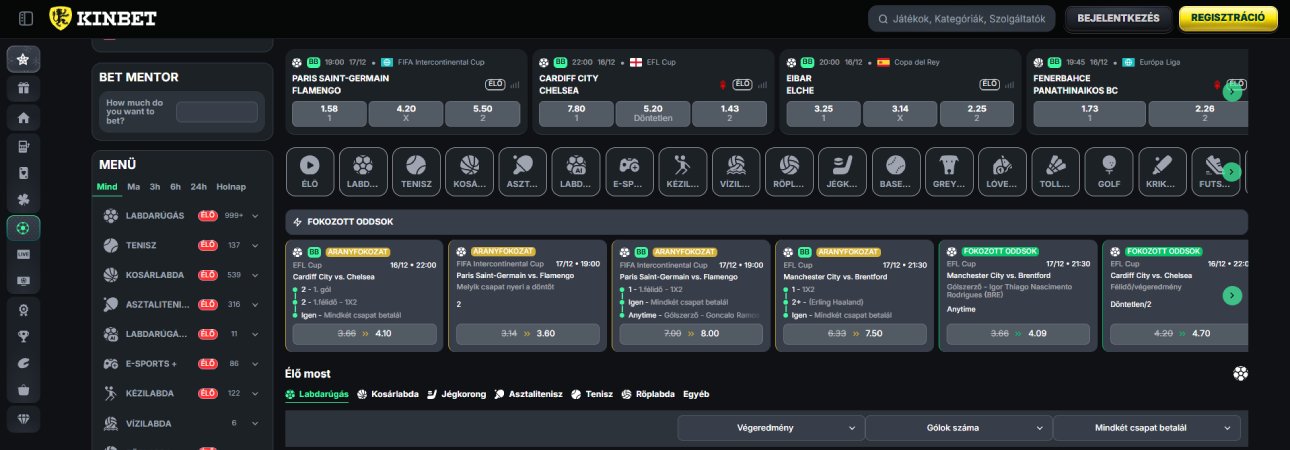Expand the Végeredmény dropdown
1290x450 pixels.
point(770,428)
